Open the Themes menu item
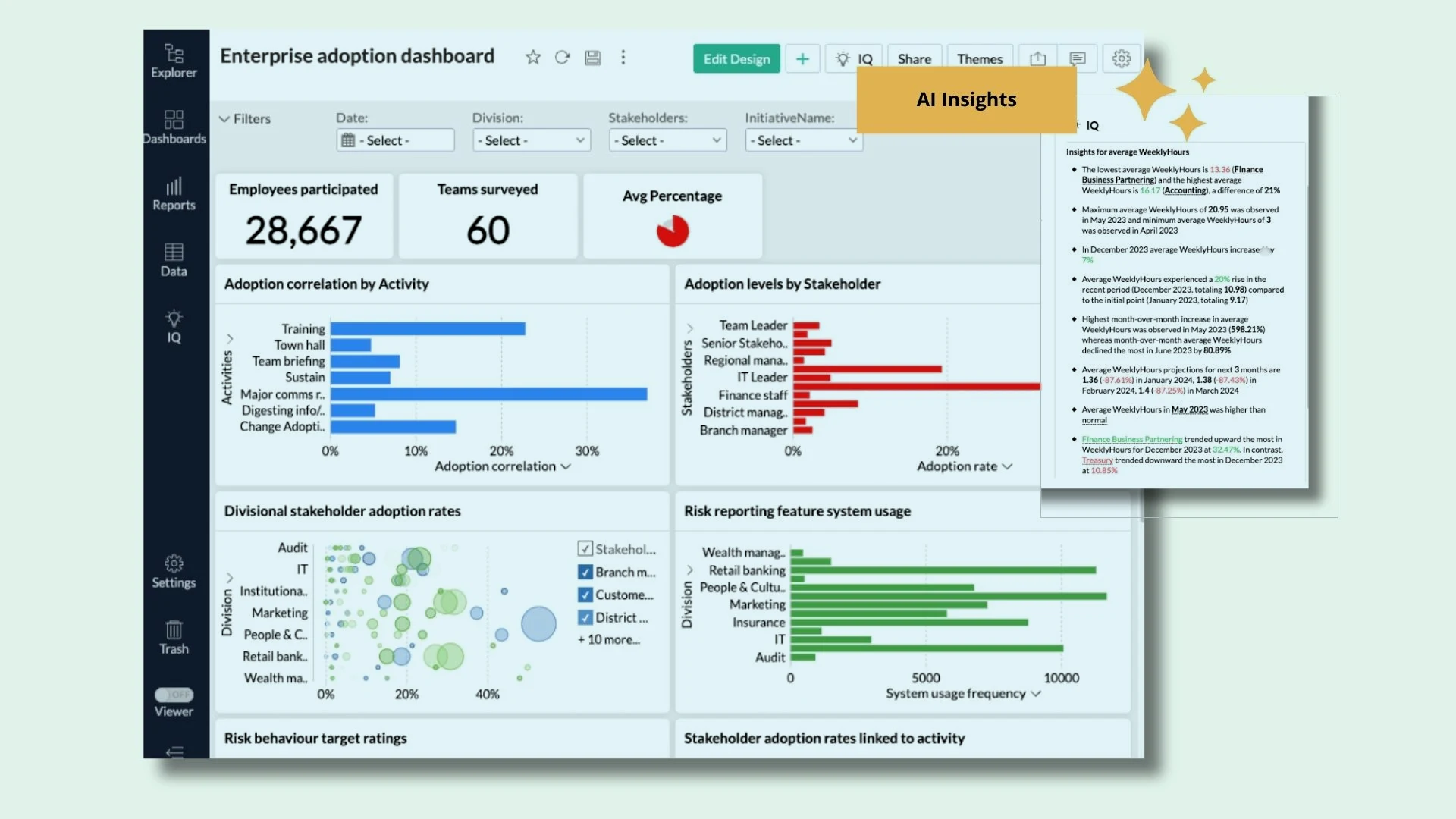The image size is (1456, 819). [x=979, y=58]
